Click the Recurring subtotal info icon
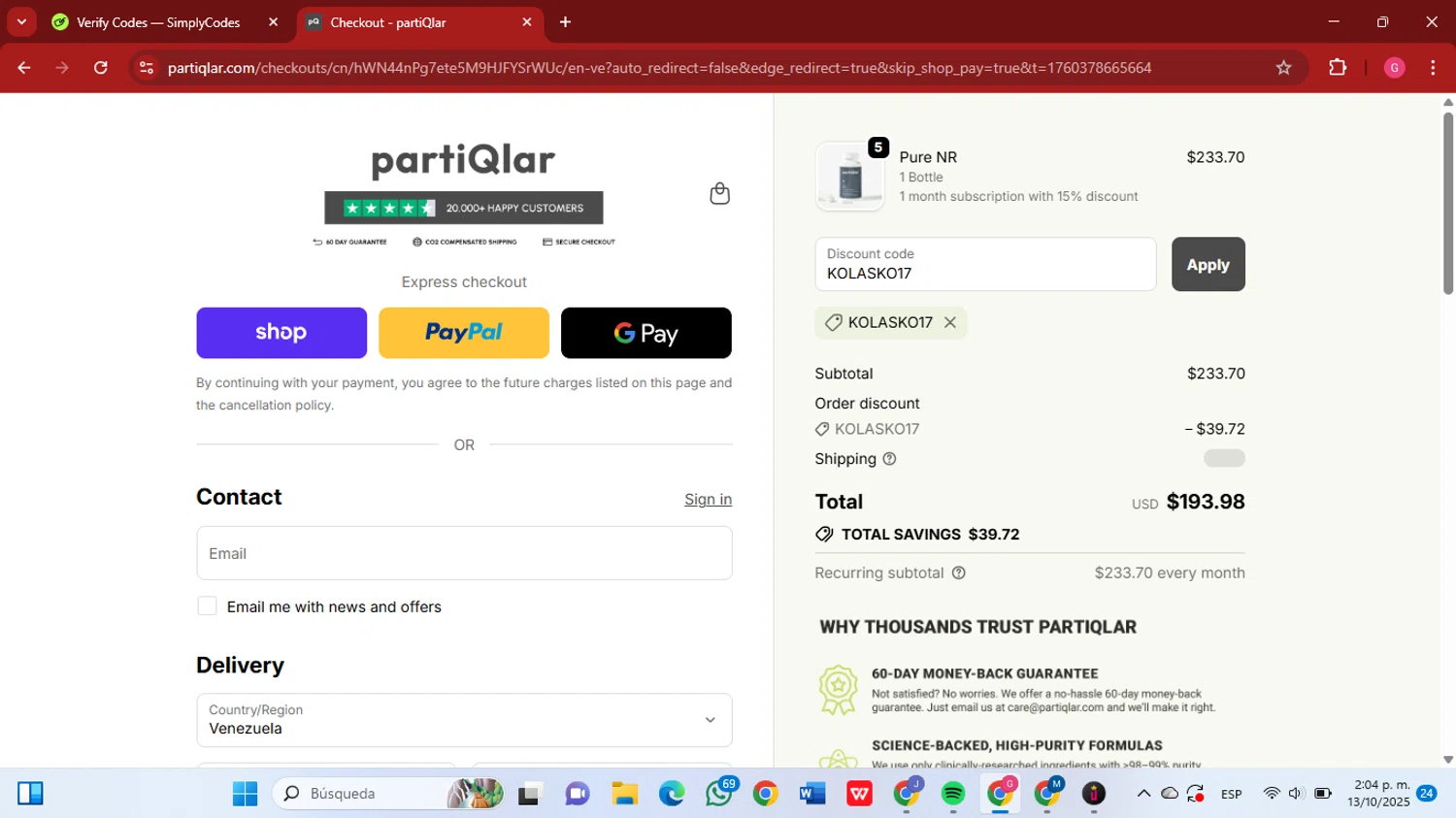1456x818 pixels. [x=959, y=573]
